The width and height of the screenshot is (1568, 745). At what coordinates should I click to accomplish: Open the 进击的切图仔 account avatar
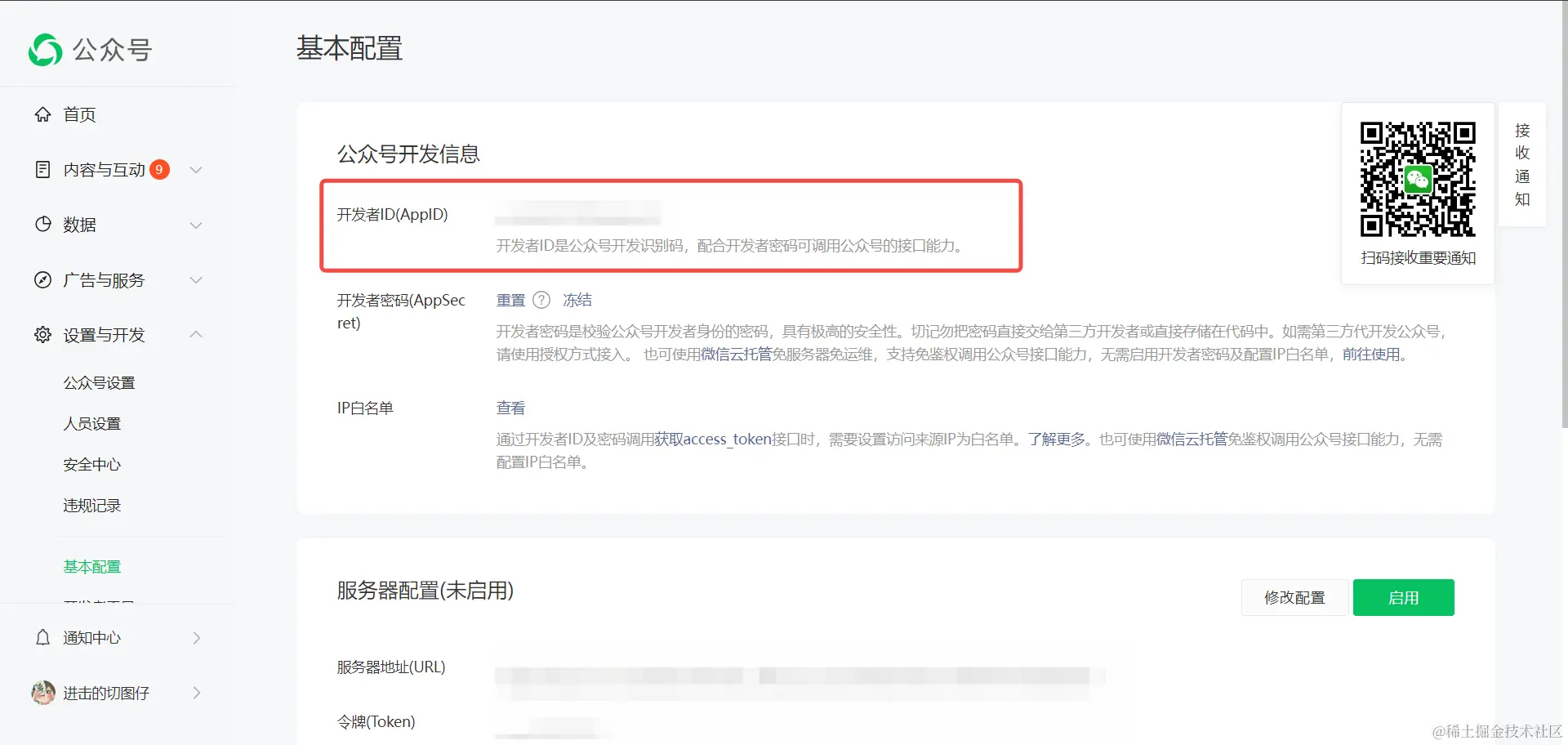42,692
